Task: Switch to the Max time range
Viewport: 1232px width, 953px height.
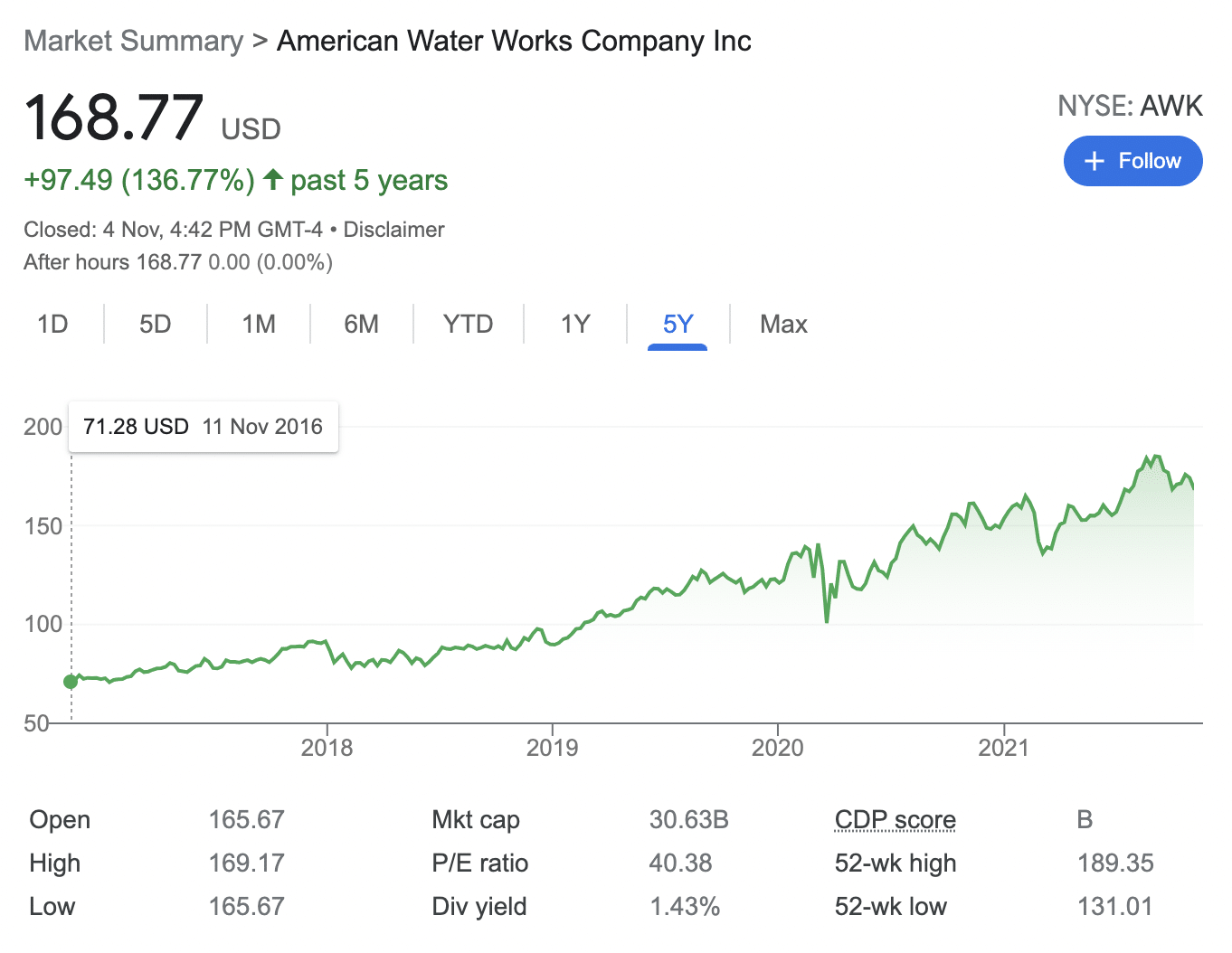Action: 782,324
